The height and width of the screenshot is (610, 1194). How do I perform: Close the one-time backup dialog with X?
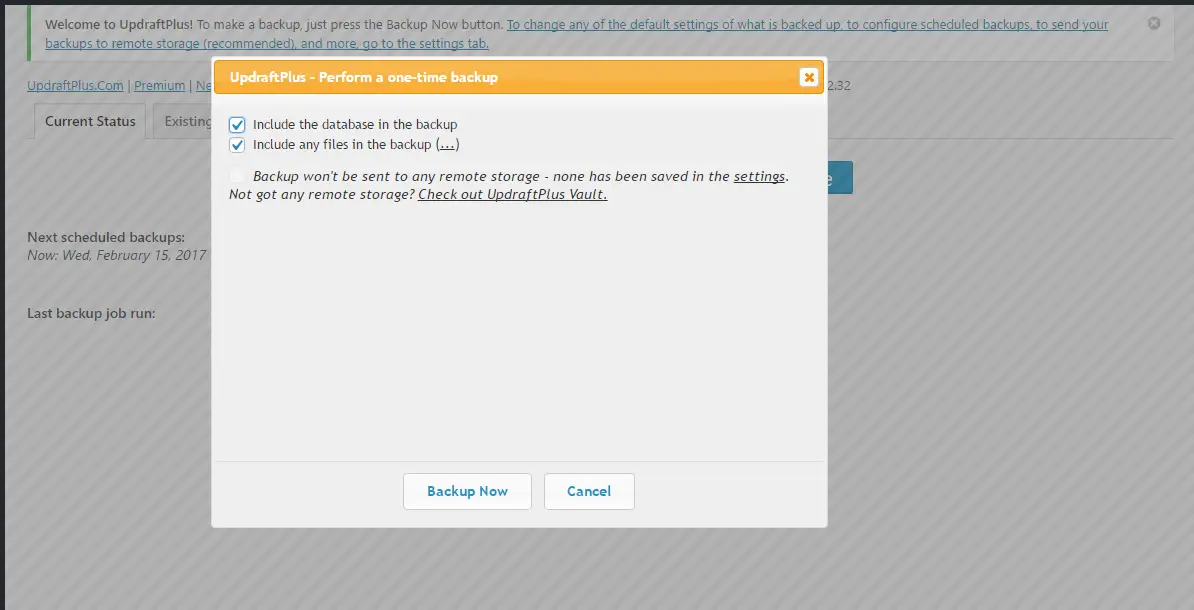(x=809, y=77)
